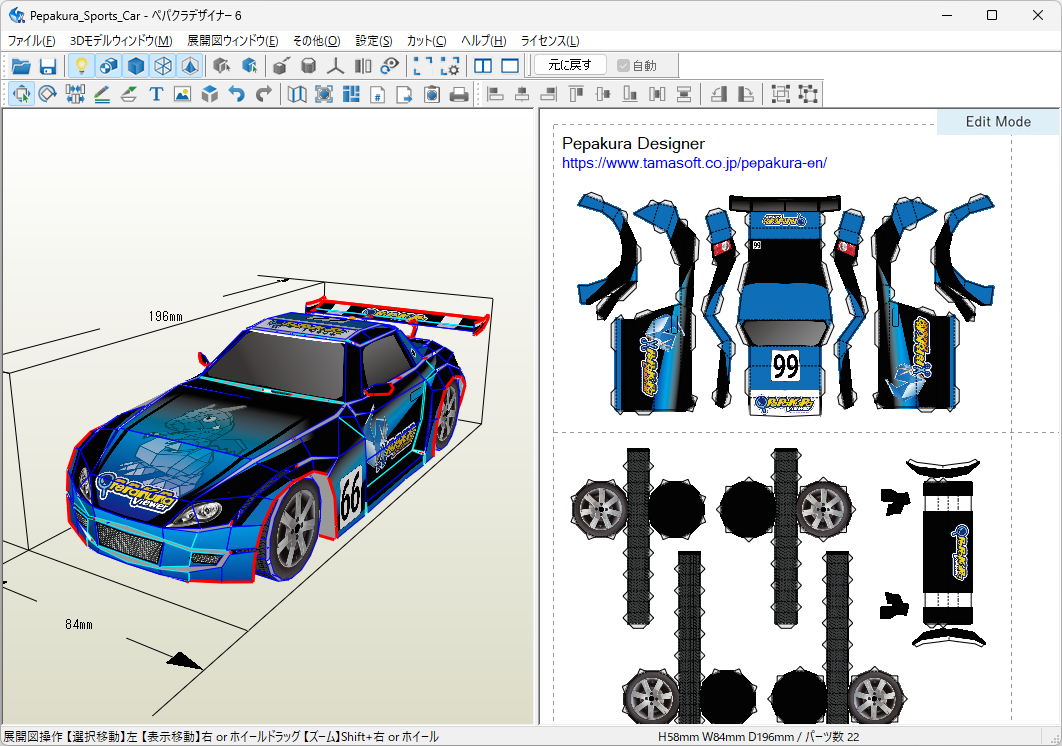Viewport: 1062px width, 746px height.
Task: Select the edit flaps tool icon
Action: [x=129, y=94]
